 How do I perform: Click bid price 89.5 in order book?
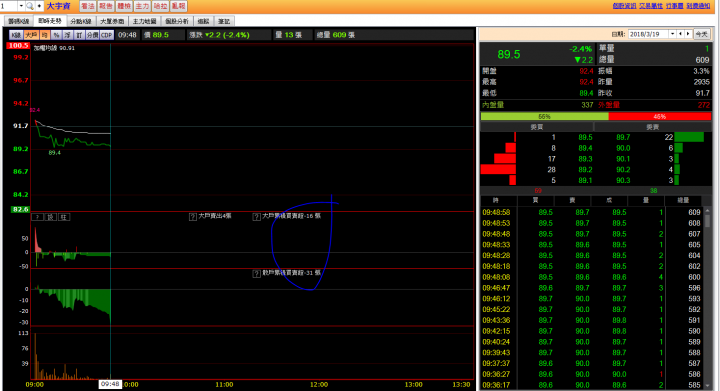(585, 137)
